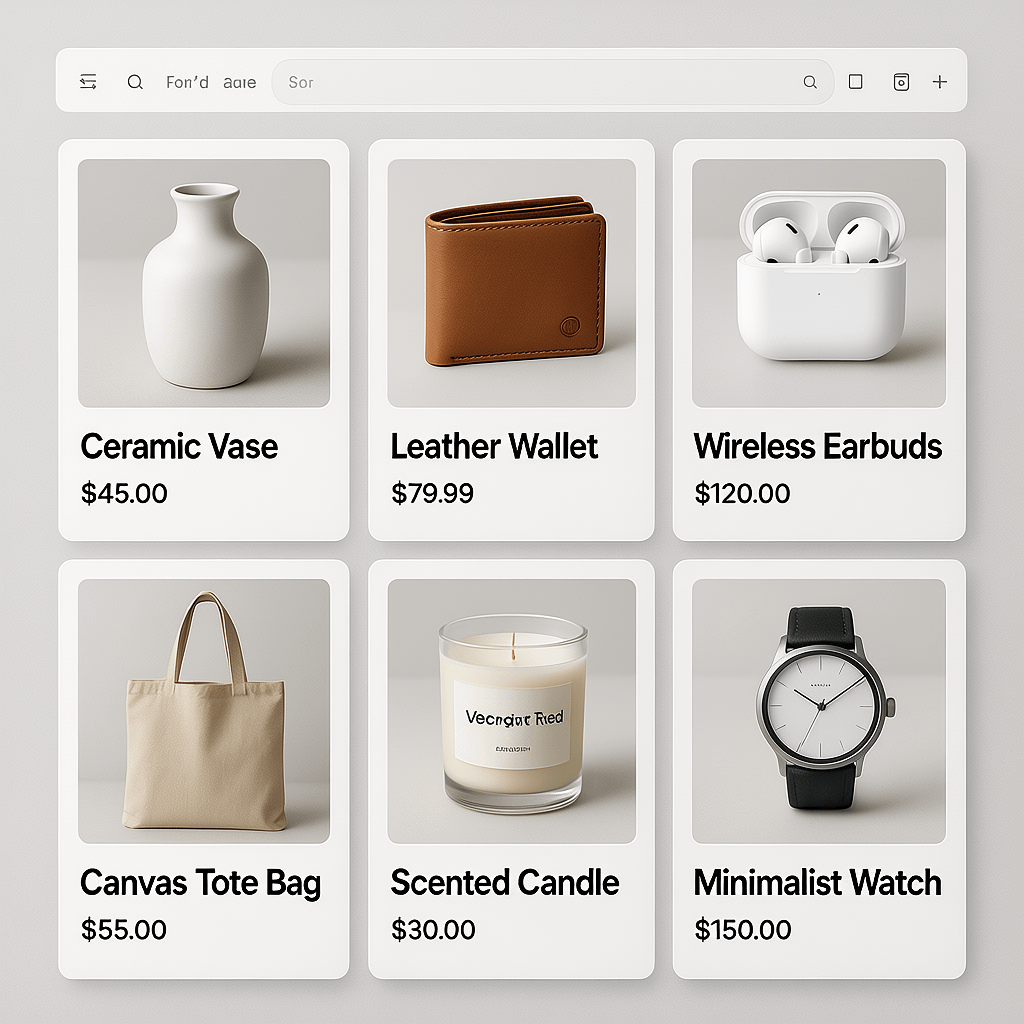The image size is (1024, 1024).
Task: Open the filter sliders icon
Action: [x=88, y=82]
